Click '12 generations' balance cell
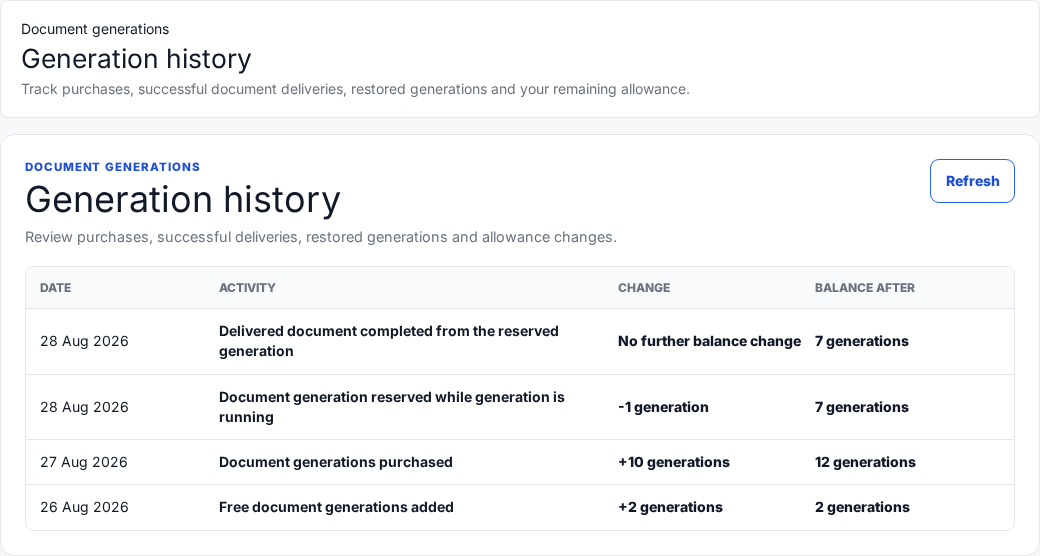The height and width of the screenshot is (556, 1040). (x=865, y=462)
